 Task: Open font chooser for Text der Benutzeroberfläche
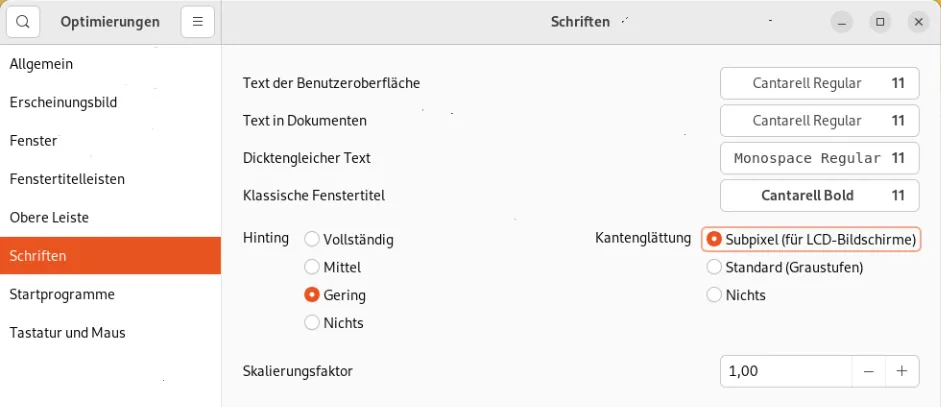[x=819, y=83]
